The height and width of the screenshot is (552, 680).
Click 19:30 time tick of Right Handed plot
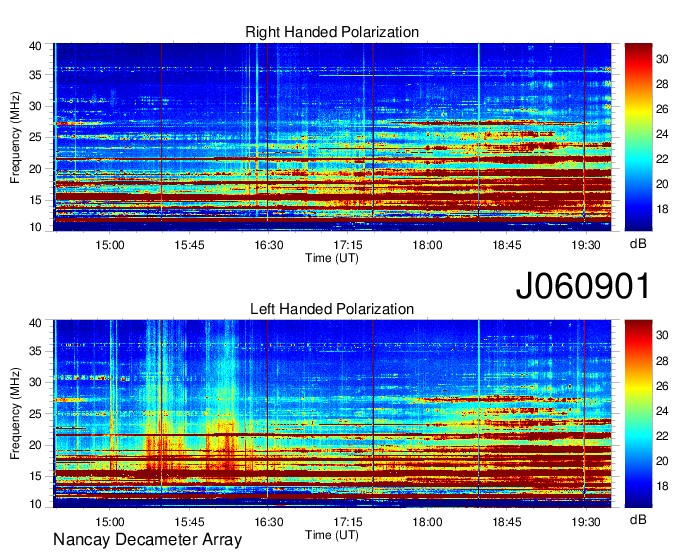[586, 245]
